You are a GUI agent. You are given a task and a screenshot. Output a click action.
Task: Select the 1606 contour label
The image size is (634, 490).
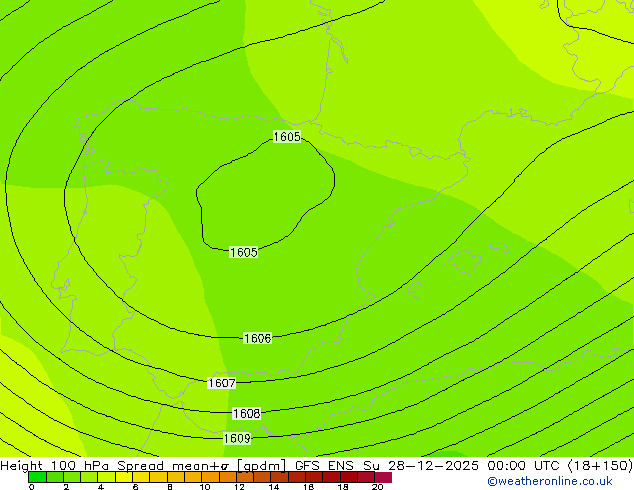258,338
